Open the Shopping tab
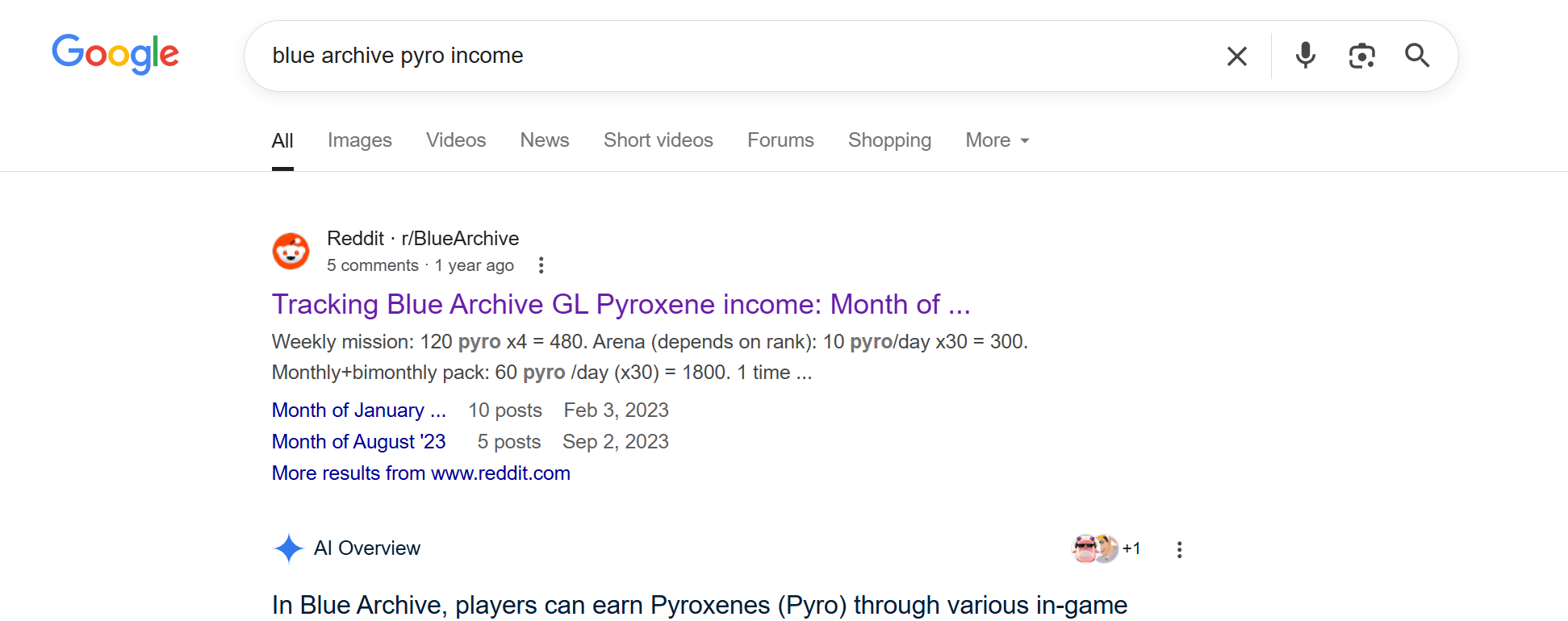Image resolution: width=1568 pixels, height=621 pixels. point(889,140)
